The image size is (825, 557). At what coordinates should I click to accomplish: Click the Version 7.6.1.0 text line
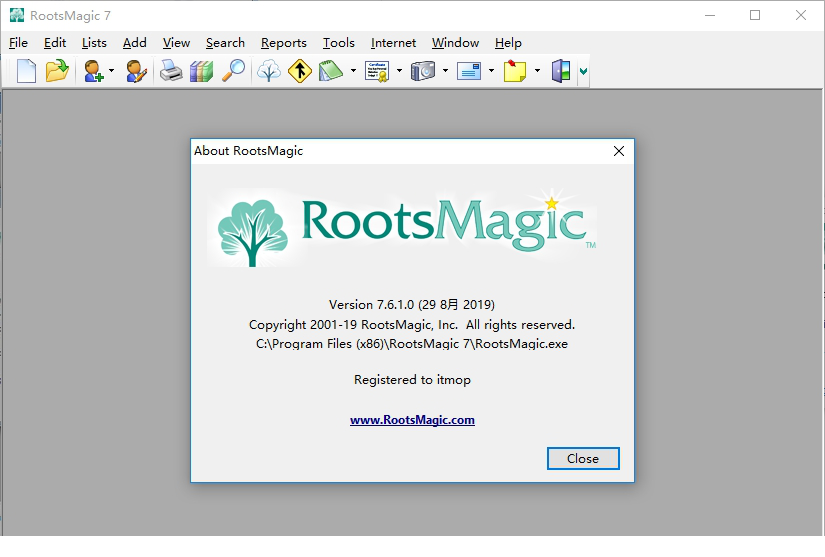pos(412,305)
